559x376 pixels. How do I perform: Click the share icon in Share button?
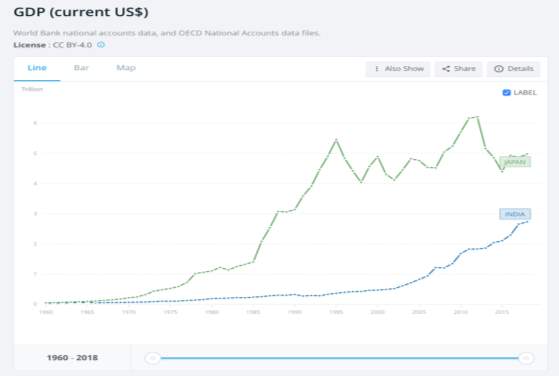[x=446, y=69]
